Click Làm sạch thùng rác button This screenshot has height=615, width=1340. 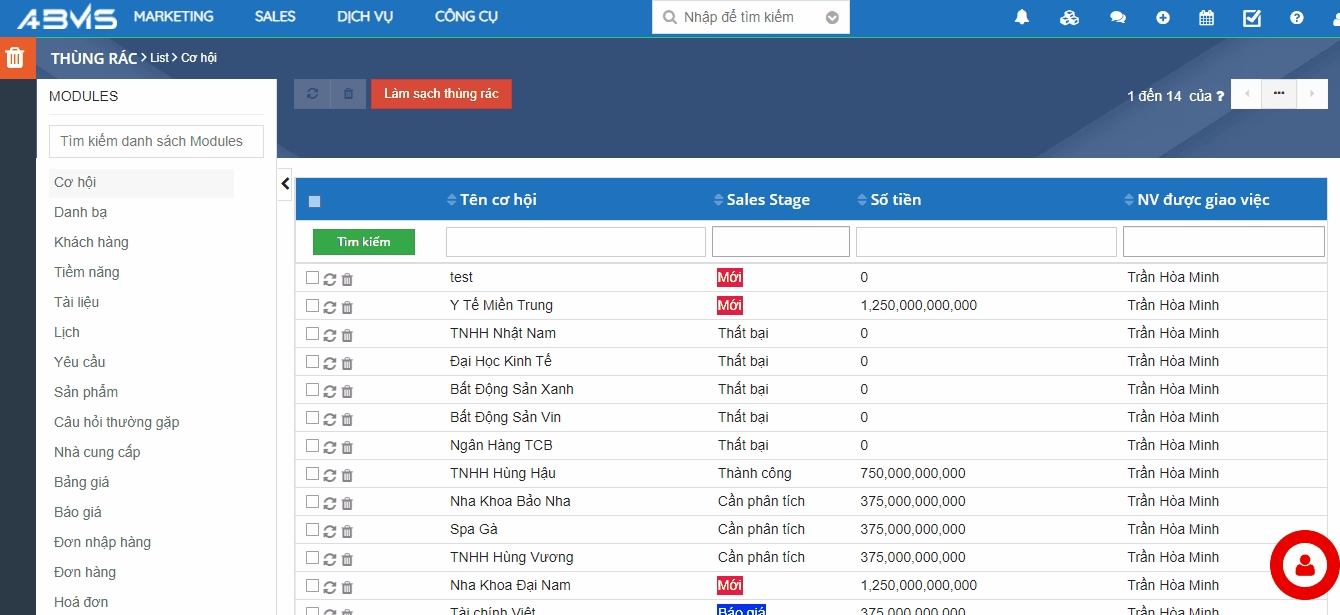tap(441, 94)
